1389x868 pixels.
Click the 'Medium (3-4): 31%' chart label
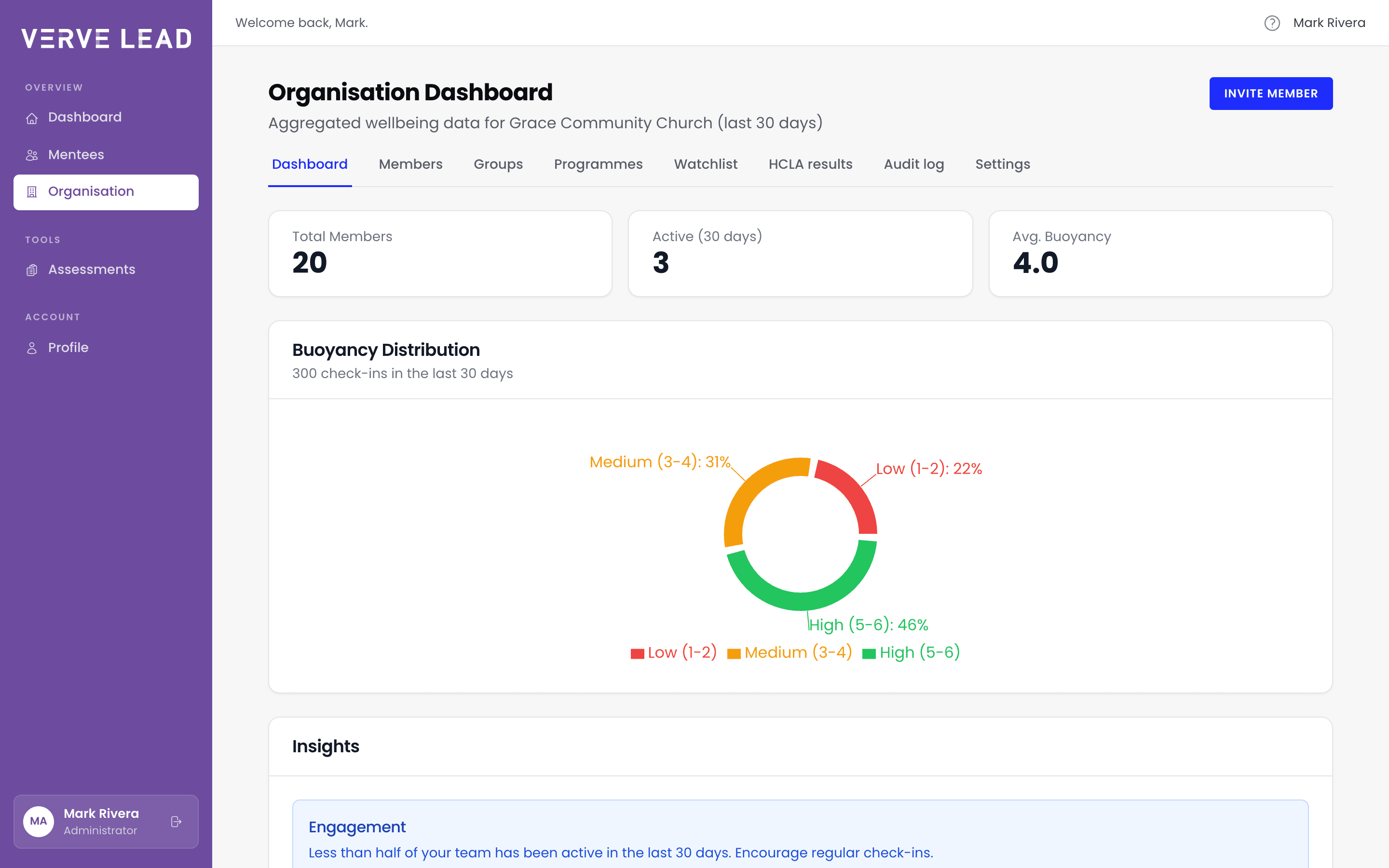(x=660, y=462)
